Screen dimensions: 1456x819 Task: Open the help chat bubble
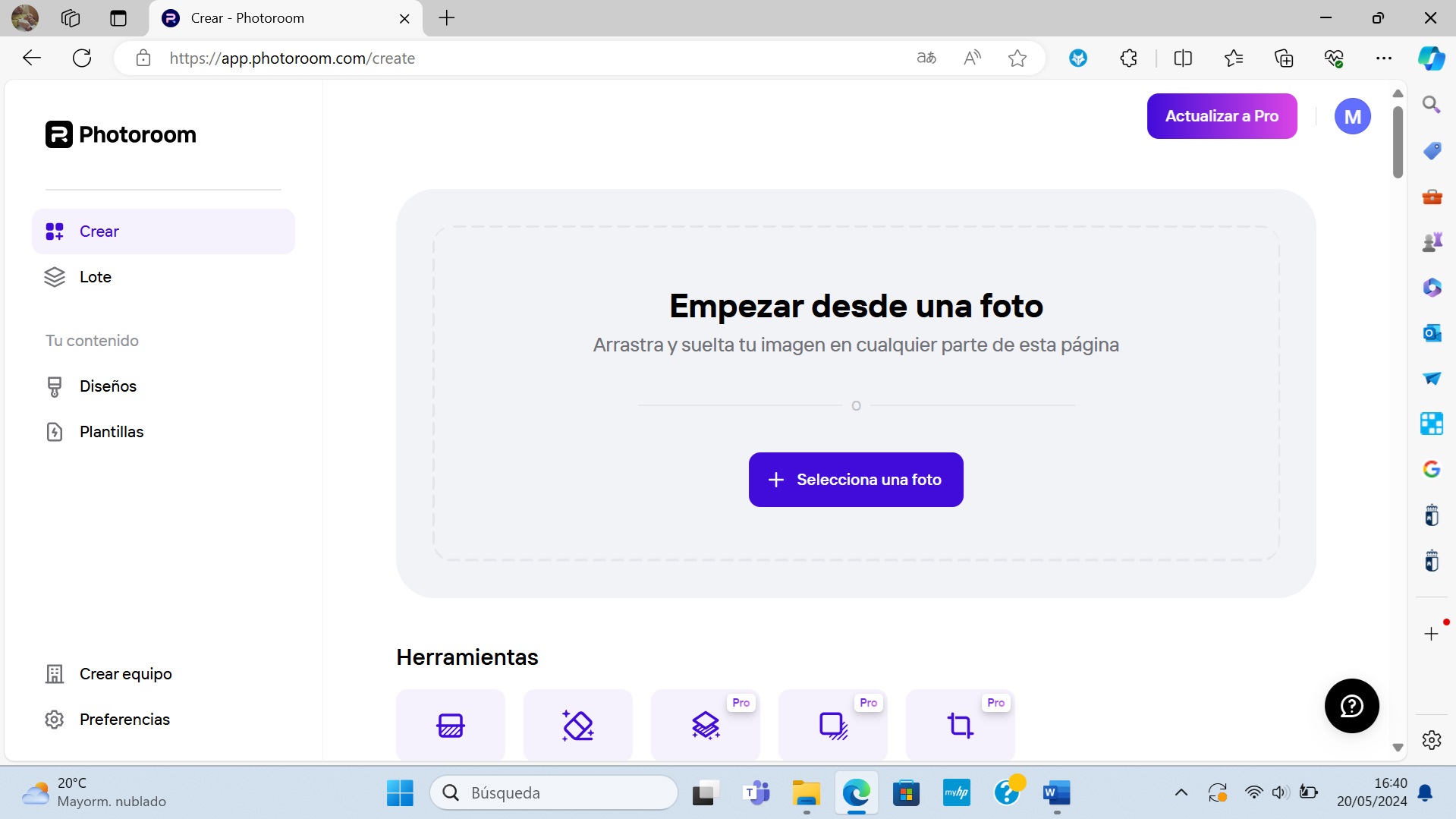click(x=1351, y=705)
